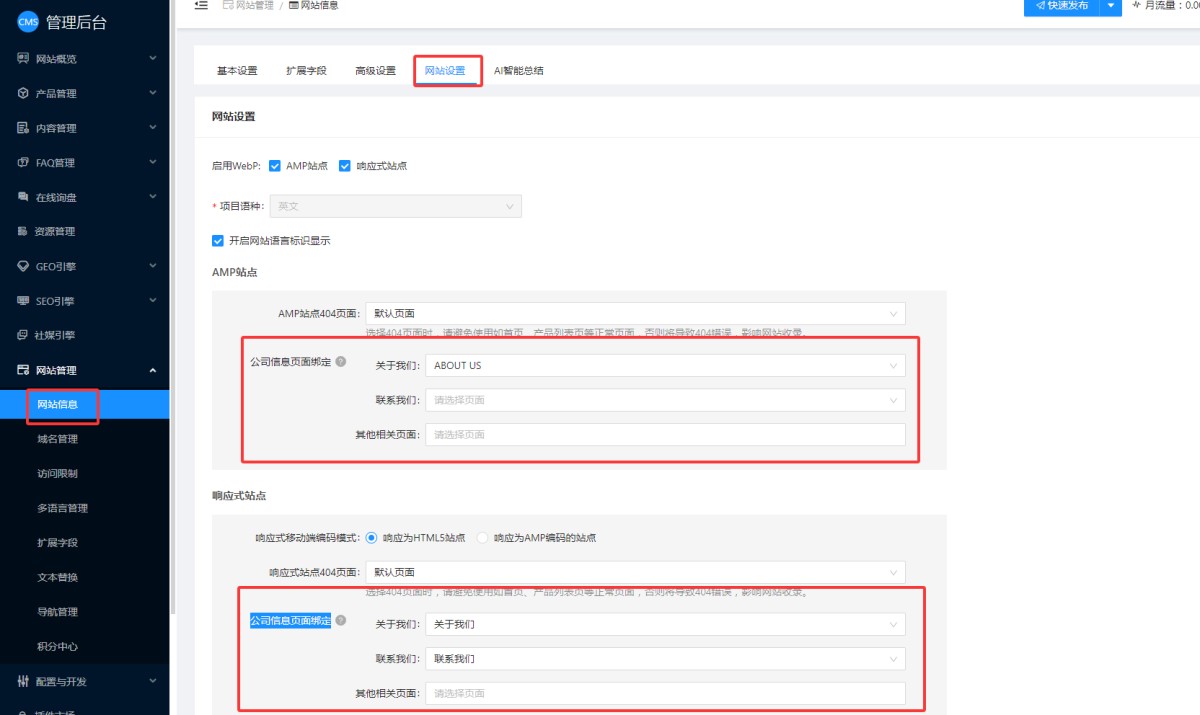The height and width of the screenshot is (715, 1200).
Task: Toggle 开启网站语言标识显示 checkbox
Action: coord(218,240)
